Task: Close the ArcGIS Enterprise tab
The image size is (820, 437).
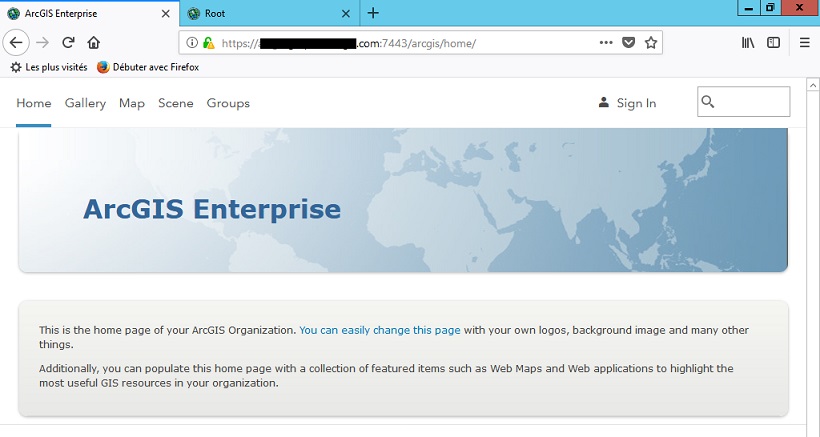Action: (x=165, y=14)
